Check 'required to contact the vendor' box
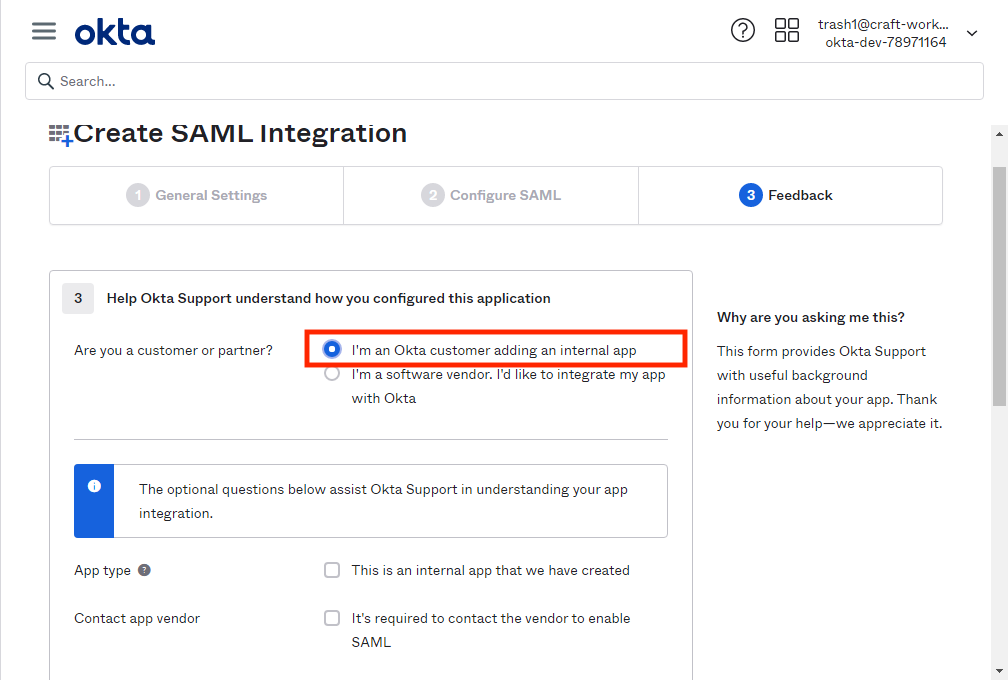Viewport: 1008px width, 680px height. coord(332,618)
